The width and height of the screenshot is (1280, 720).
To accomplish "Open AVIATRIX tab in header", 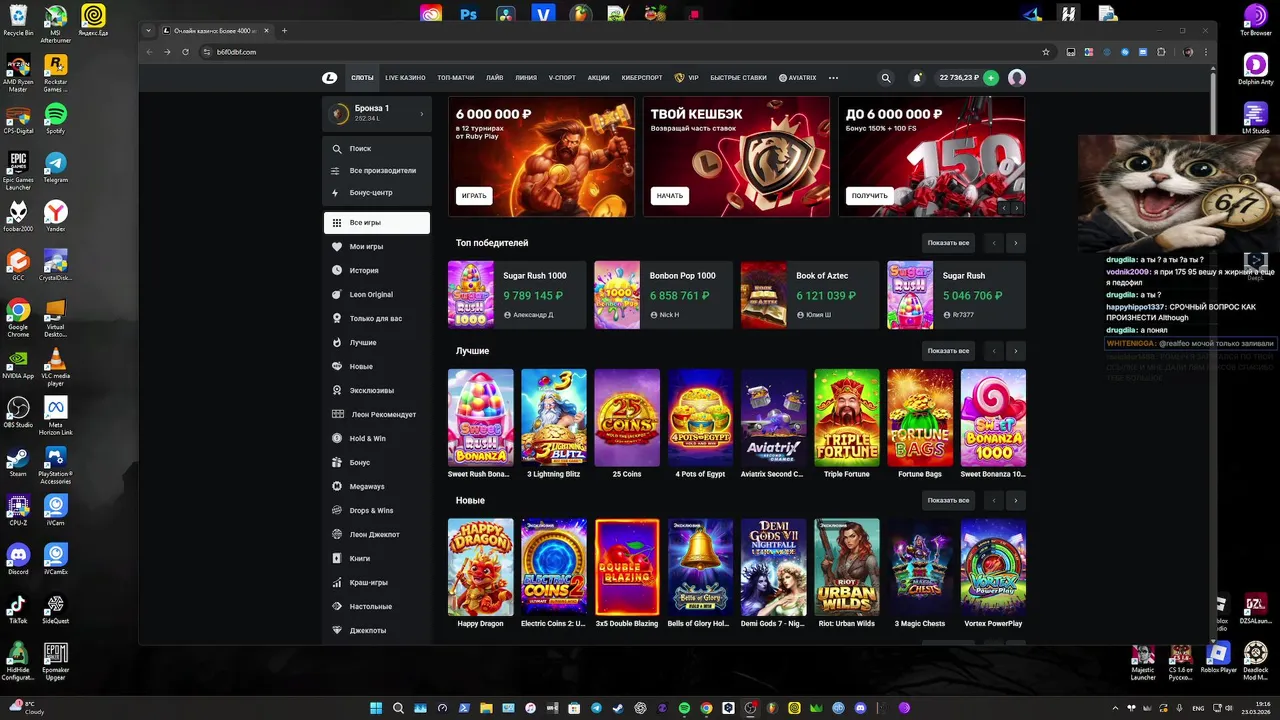I will pos(798,78).
